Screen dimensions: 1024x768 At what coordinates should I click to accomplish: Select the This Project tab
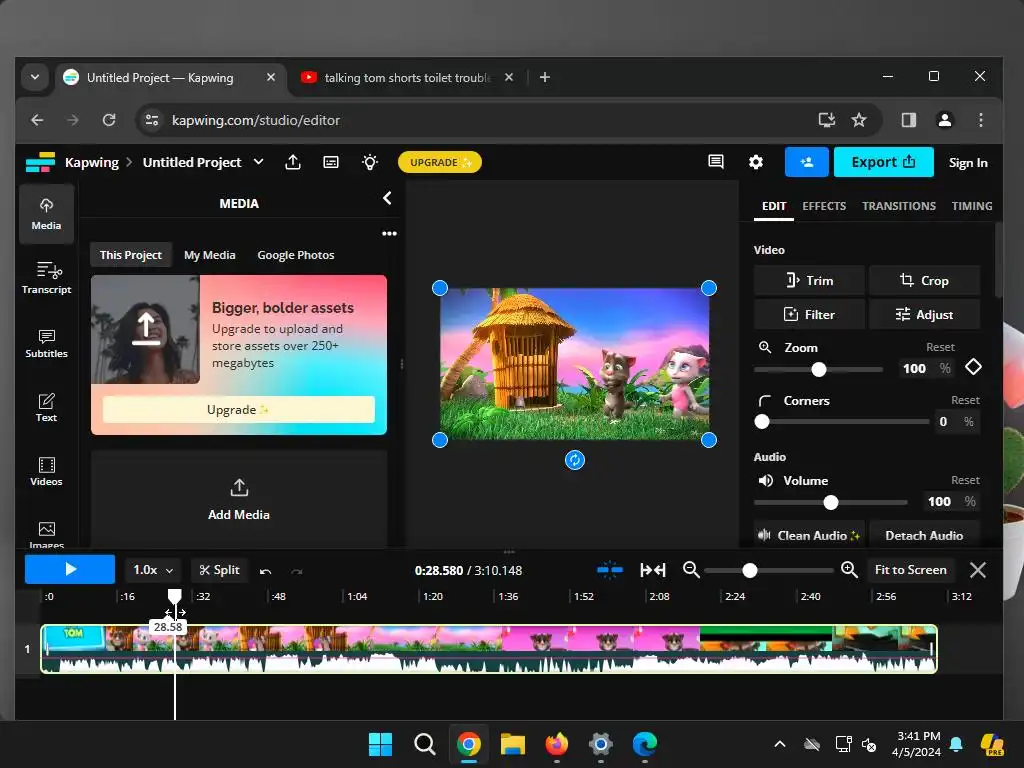(x=131, y=255)
